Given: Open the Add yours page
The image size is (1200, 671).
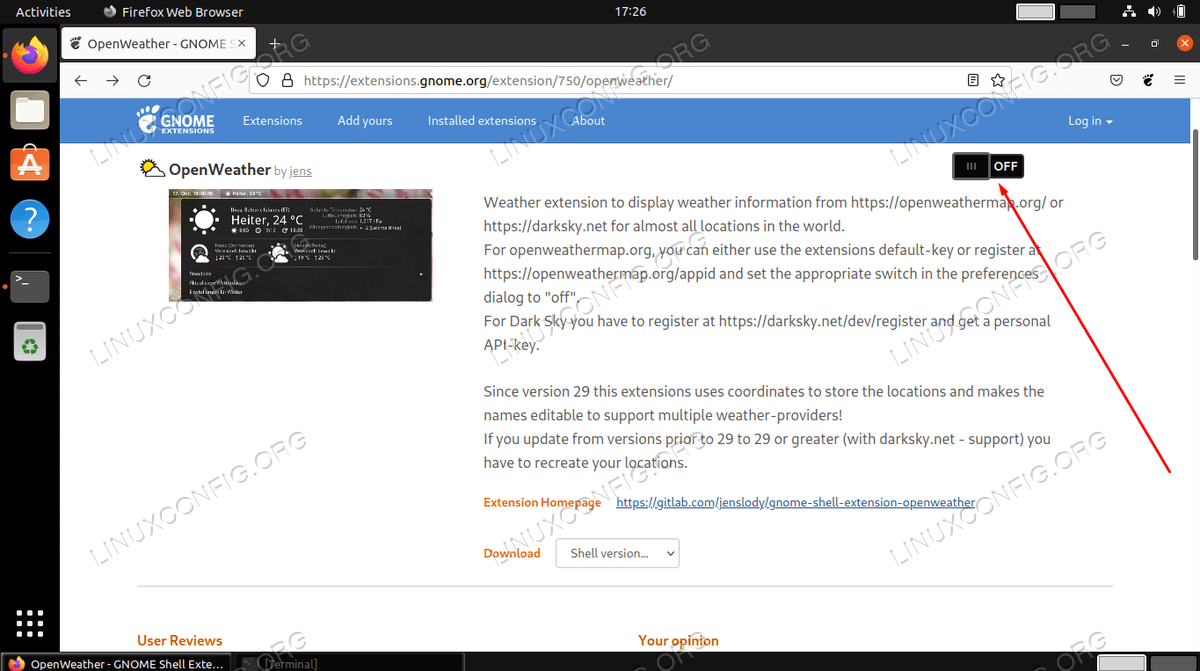Looking at the screenshot, I should point(365,121).
